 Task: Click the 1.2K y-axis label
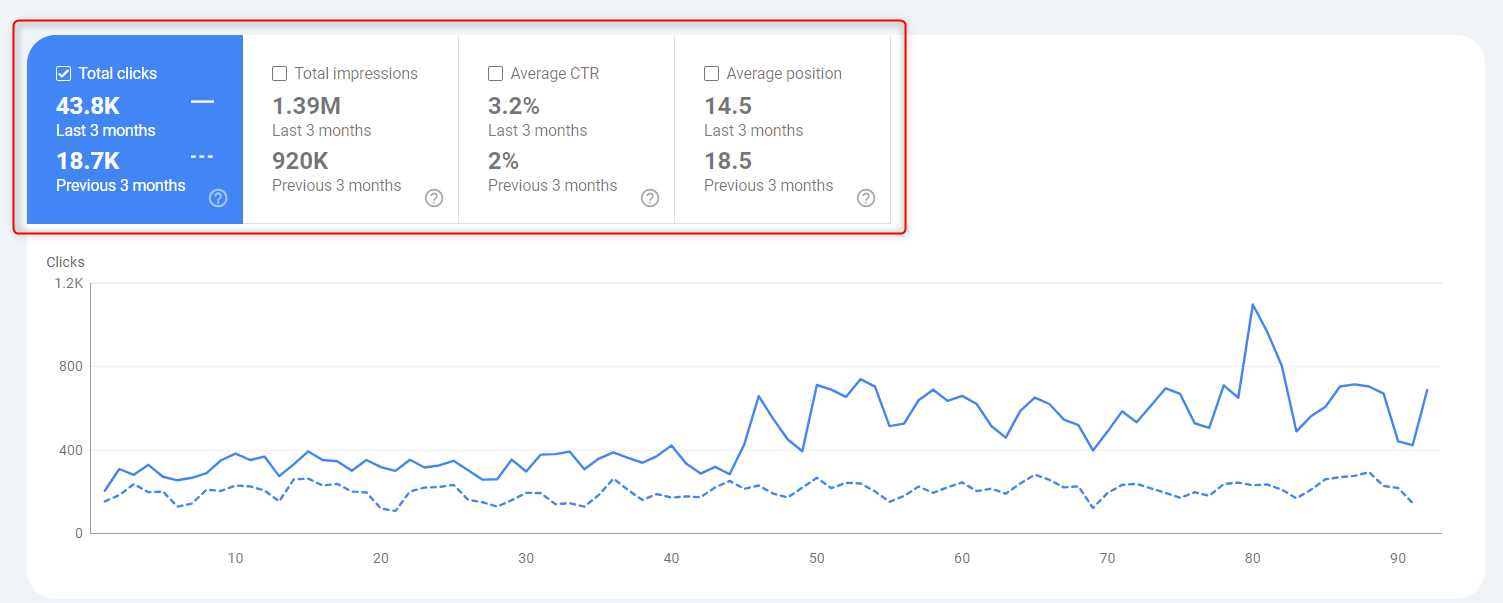point(70,283)
